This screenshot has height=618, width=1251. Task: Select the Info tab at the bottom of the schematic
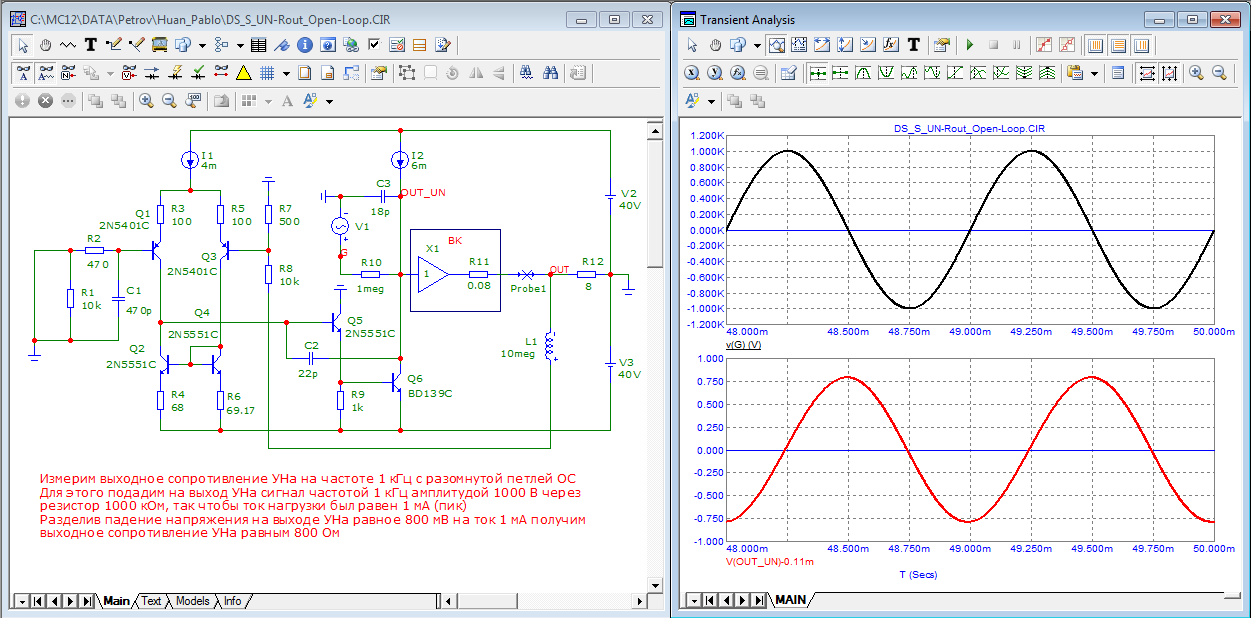pyautogui.click(x=232, y=601)
